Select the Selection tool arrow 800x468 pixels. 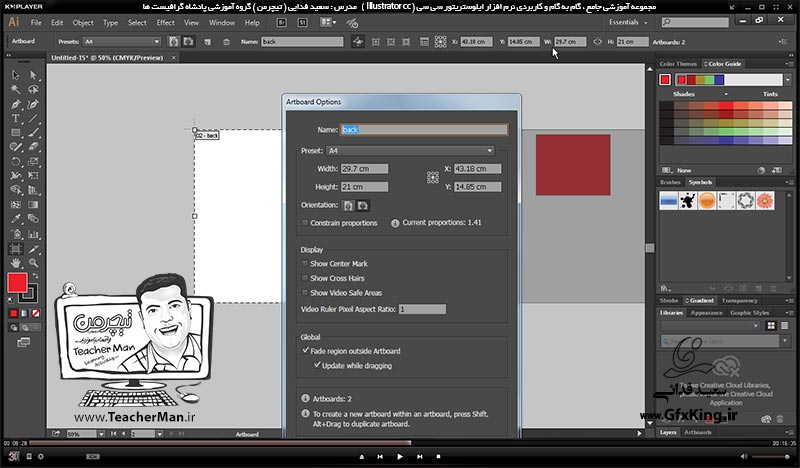point(16,75)
